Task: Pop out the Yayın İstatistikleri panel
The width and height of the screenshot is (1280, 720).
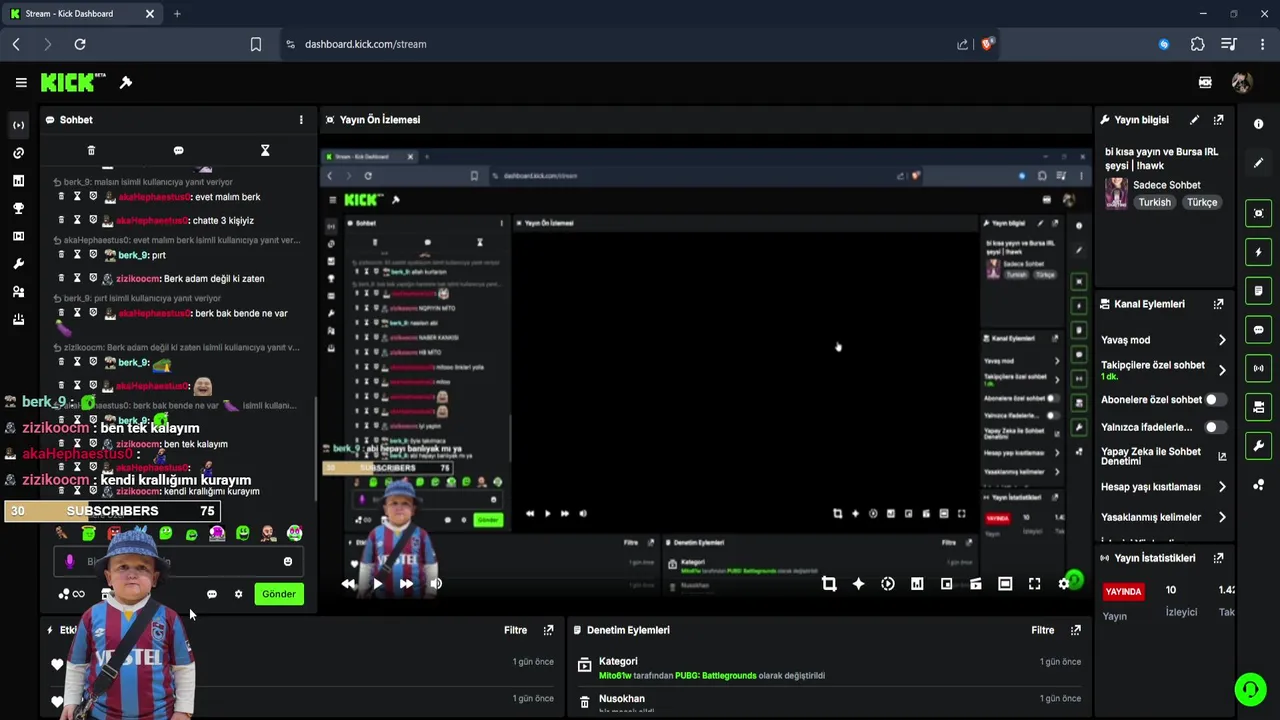Action: pyautogui.click(x=1218, y=558)
